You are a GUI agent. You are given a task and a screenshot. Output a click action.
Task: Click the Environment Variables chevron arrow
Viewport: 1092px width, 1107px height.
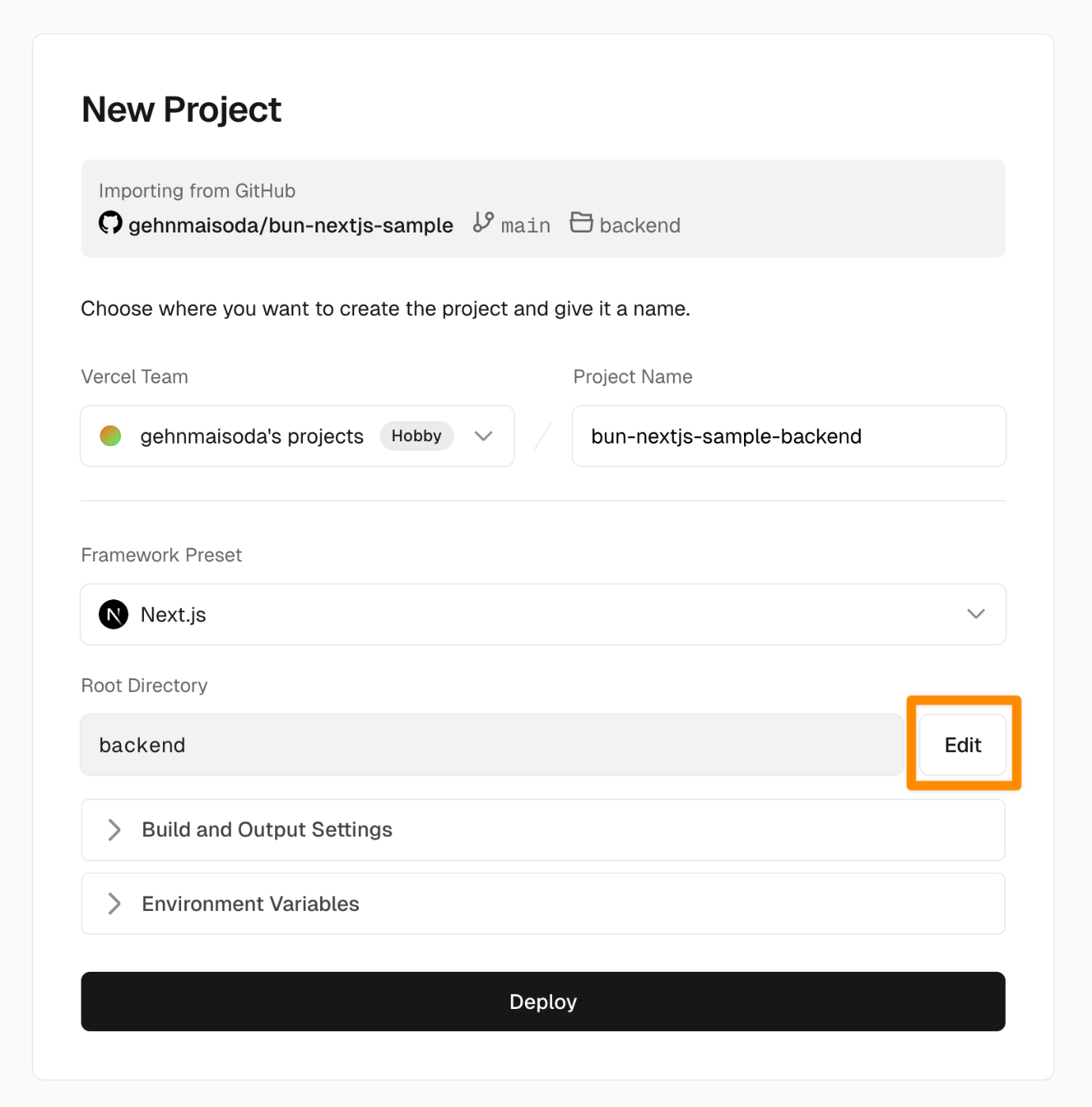[x=115, y=904]
